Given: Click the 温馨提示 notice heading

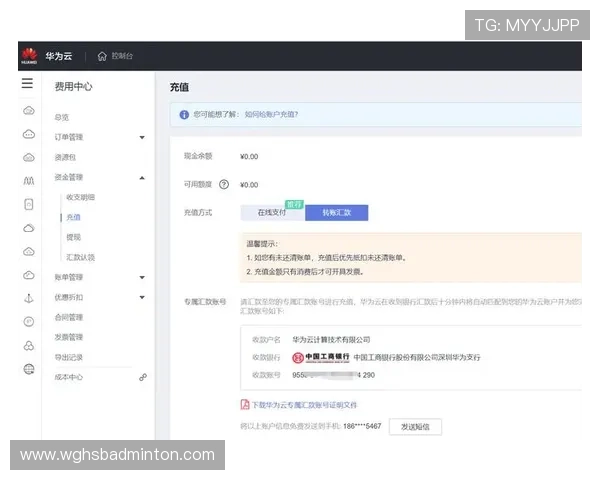Looking at the screenshot, I should (x=262, y=244).
